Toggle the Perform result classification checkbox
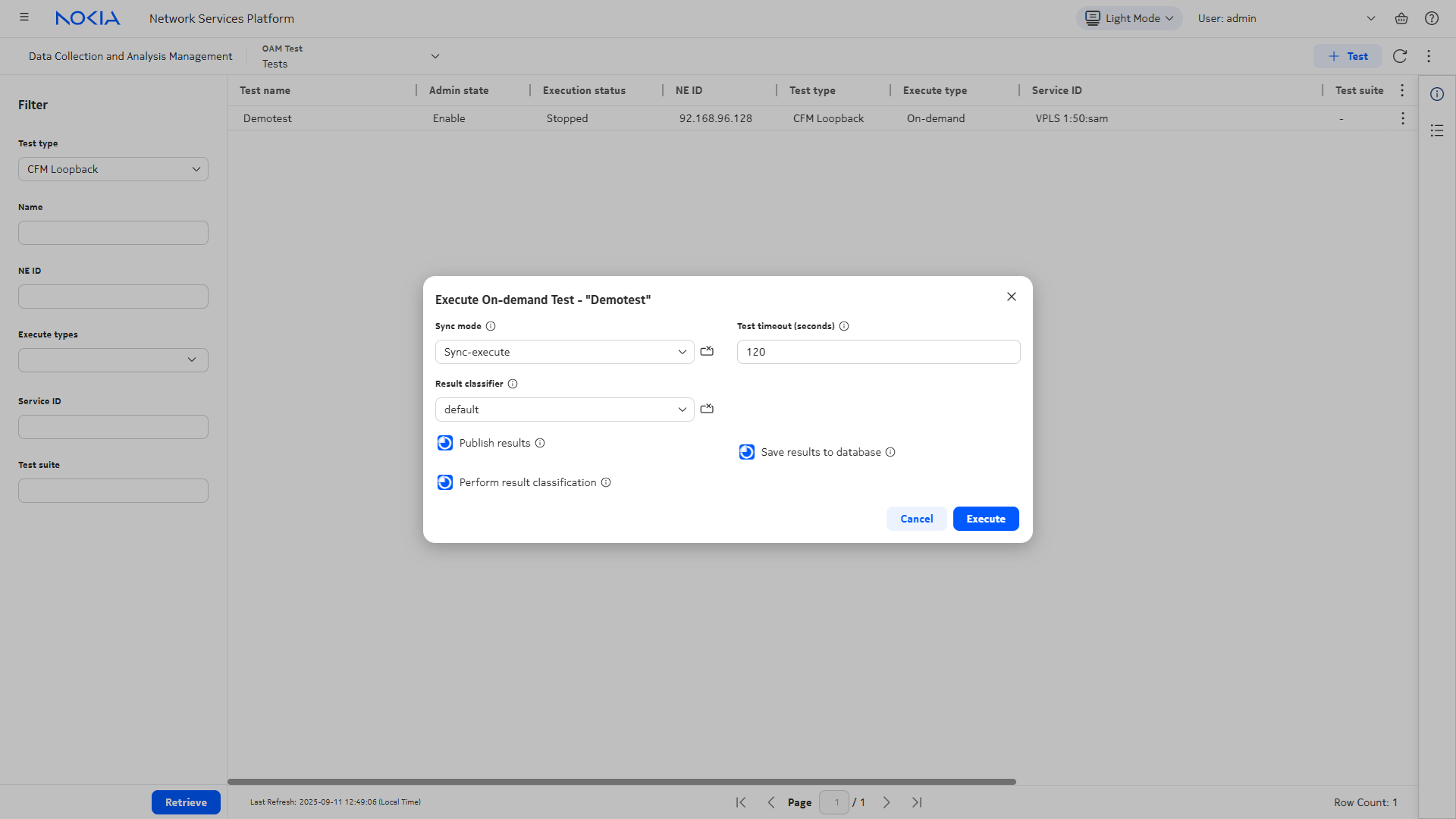Screen dimensions: 1456x819 445,482
